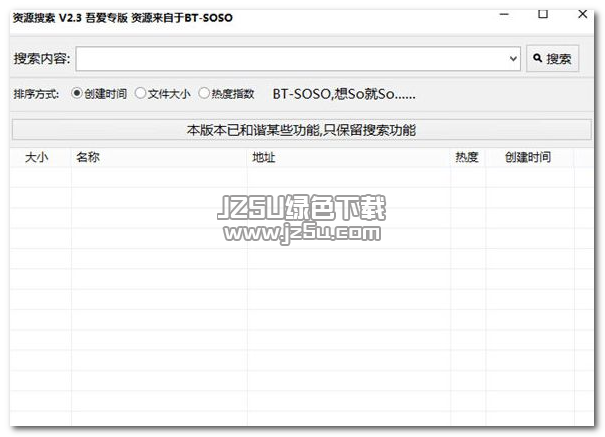605x437 pixels.
Task: Sort by the 大小 column header
Action: click(40, 157)
